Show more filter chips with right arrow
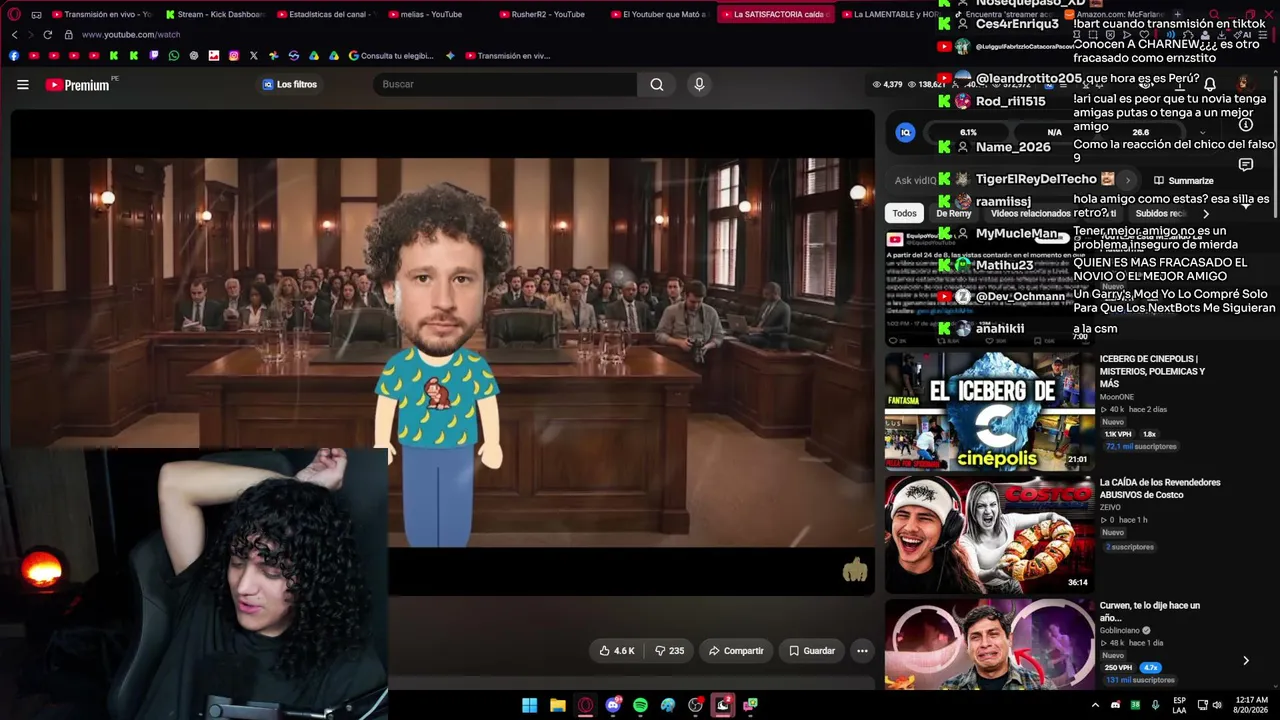 point(1206,213)
